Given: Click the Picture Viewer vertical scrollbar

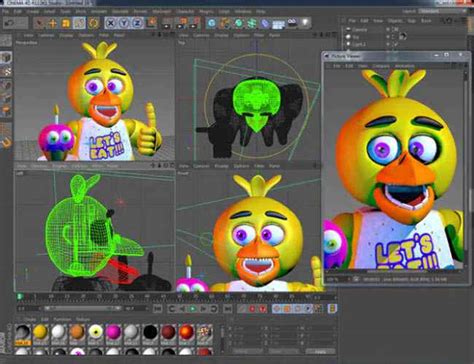Looking at the screenshot, I should (467, 167).
